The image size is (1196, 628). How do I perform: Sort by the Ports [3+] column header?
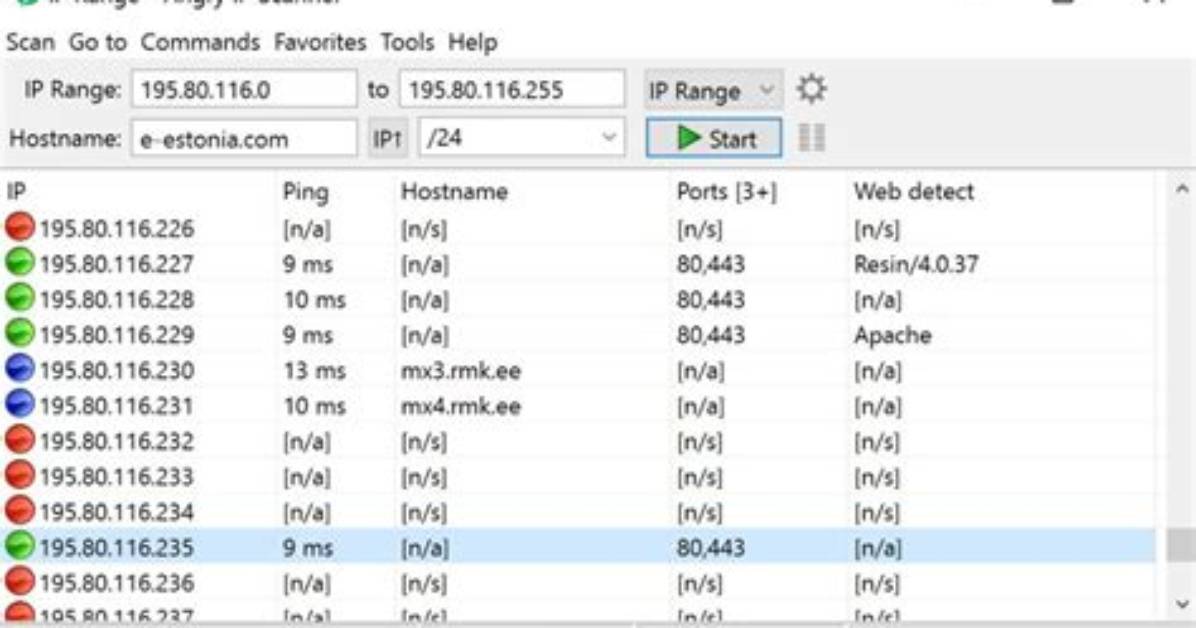point(726,191)
